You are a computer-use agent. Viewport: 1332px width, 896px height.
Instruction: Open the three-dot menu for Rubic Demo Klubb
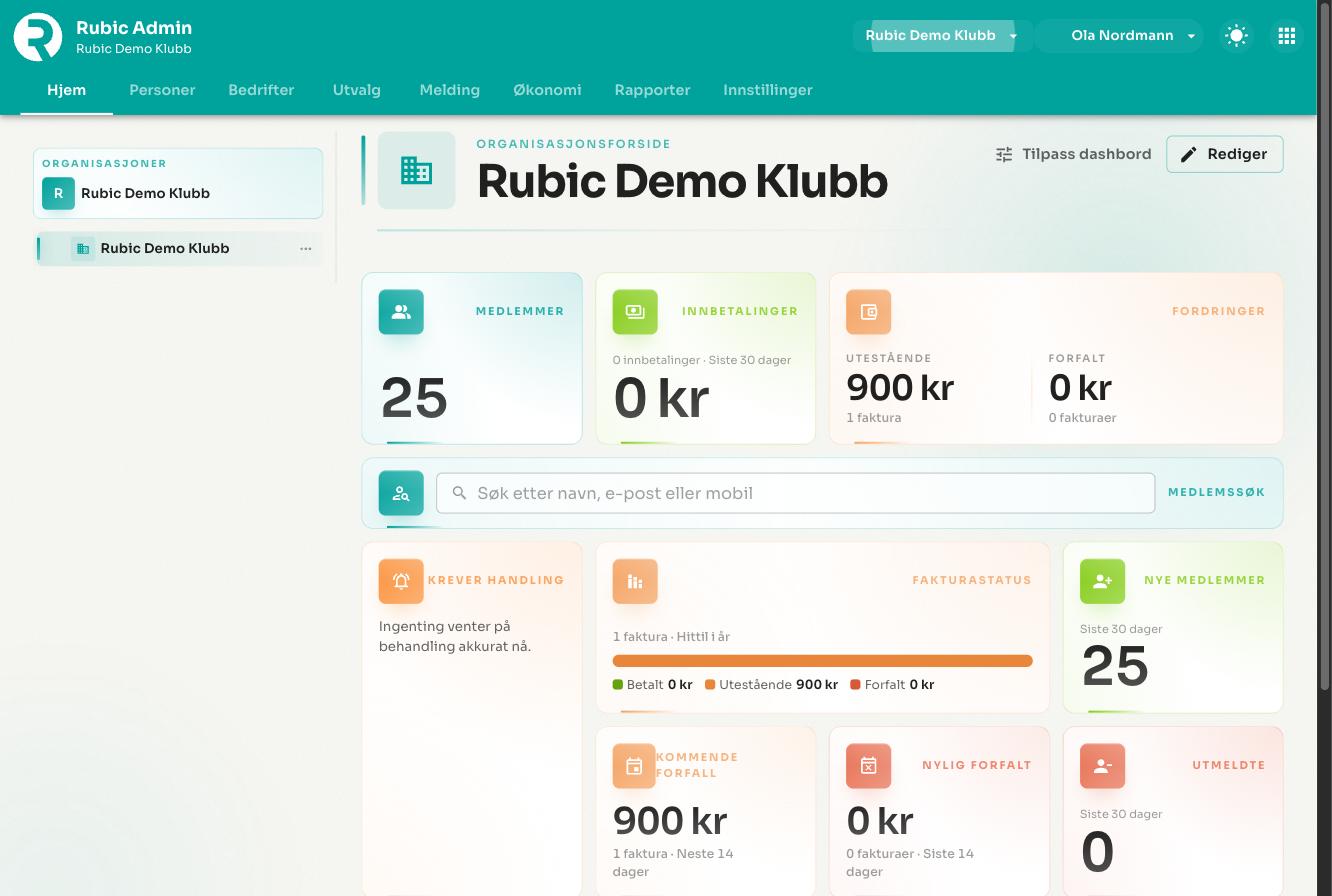coord(306,249)
